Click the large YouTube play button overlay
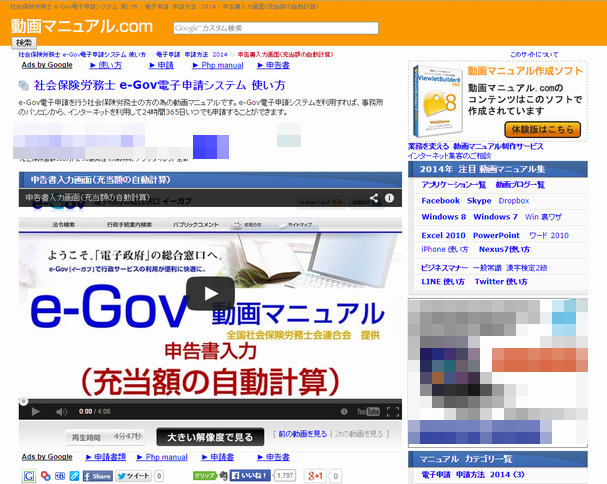The image size is (607, 484). coord(210,293)
